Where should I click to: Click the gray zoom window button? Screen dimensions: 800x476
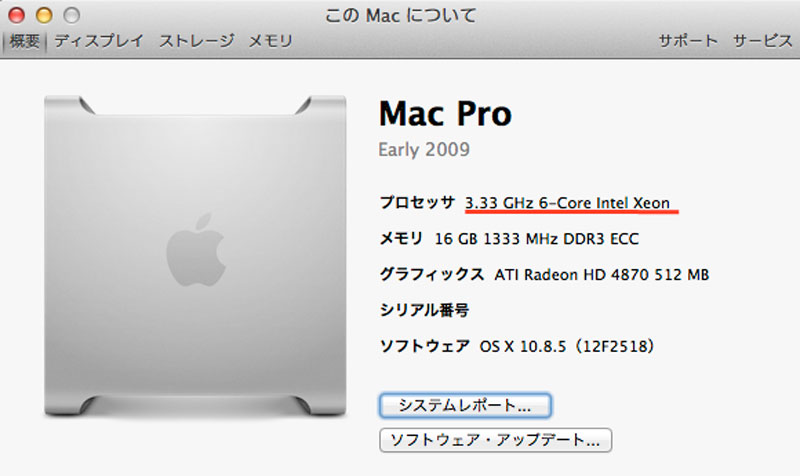(71, 15)
